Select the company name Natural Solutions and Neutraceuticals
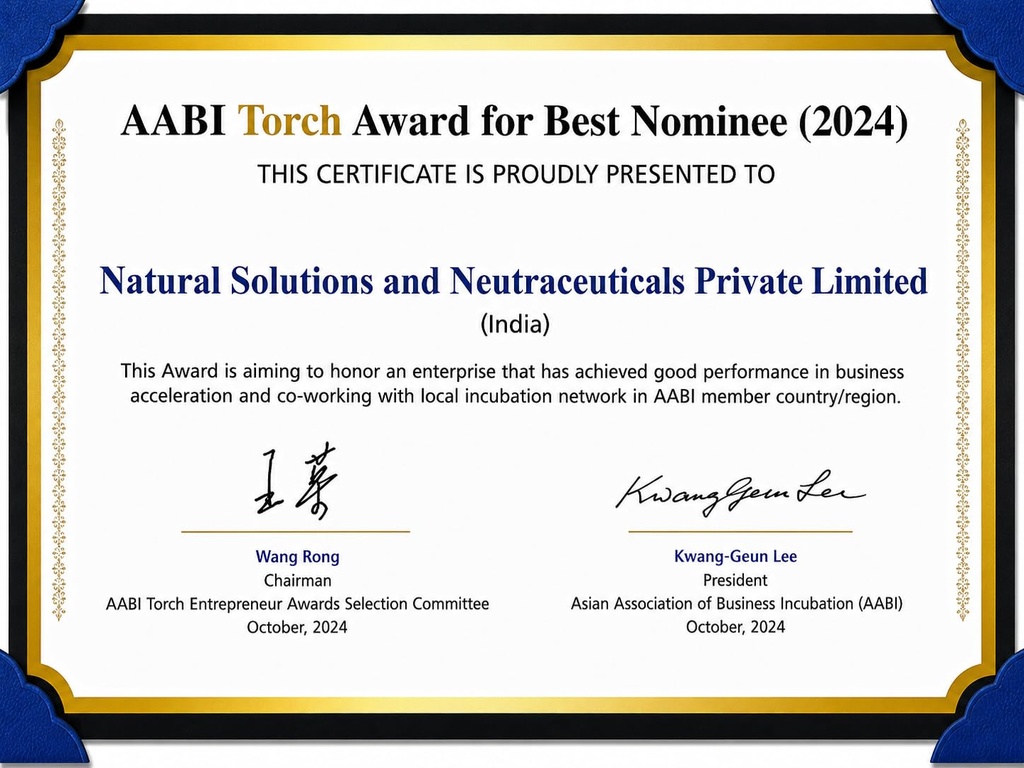The image size is (1024, 768). click(x=392, y=281)
